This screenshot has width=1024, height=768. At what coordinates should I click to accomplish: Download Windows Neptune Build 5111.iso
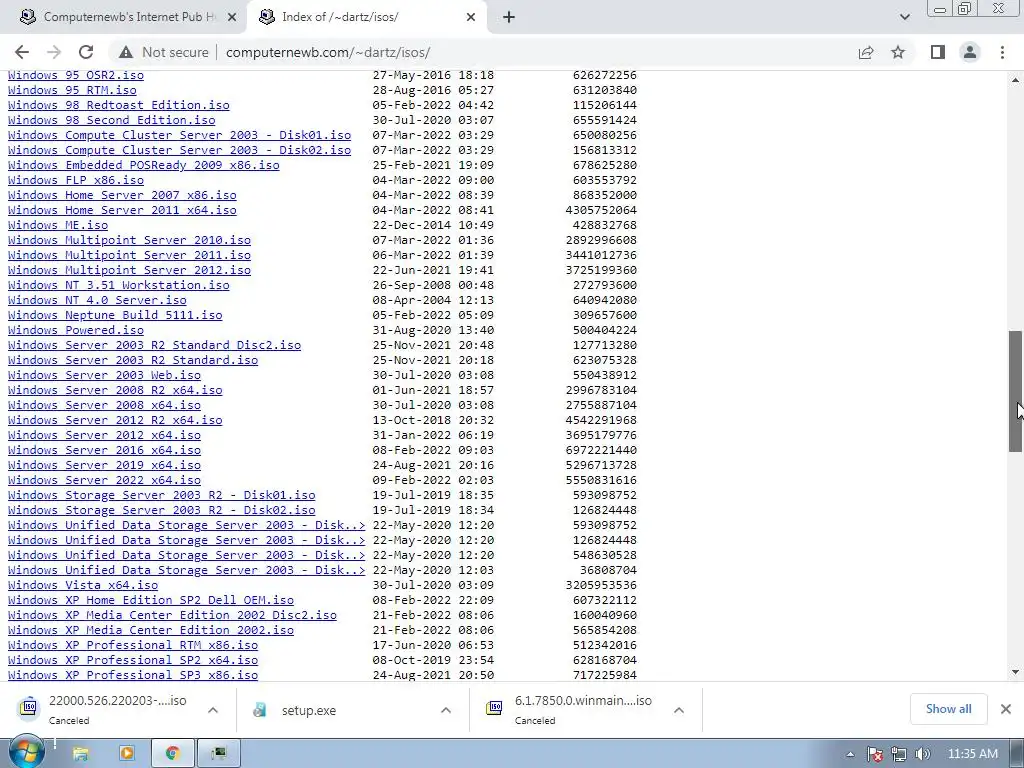(x=115, y=315)
